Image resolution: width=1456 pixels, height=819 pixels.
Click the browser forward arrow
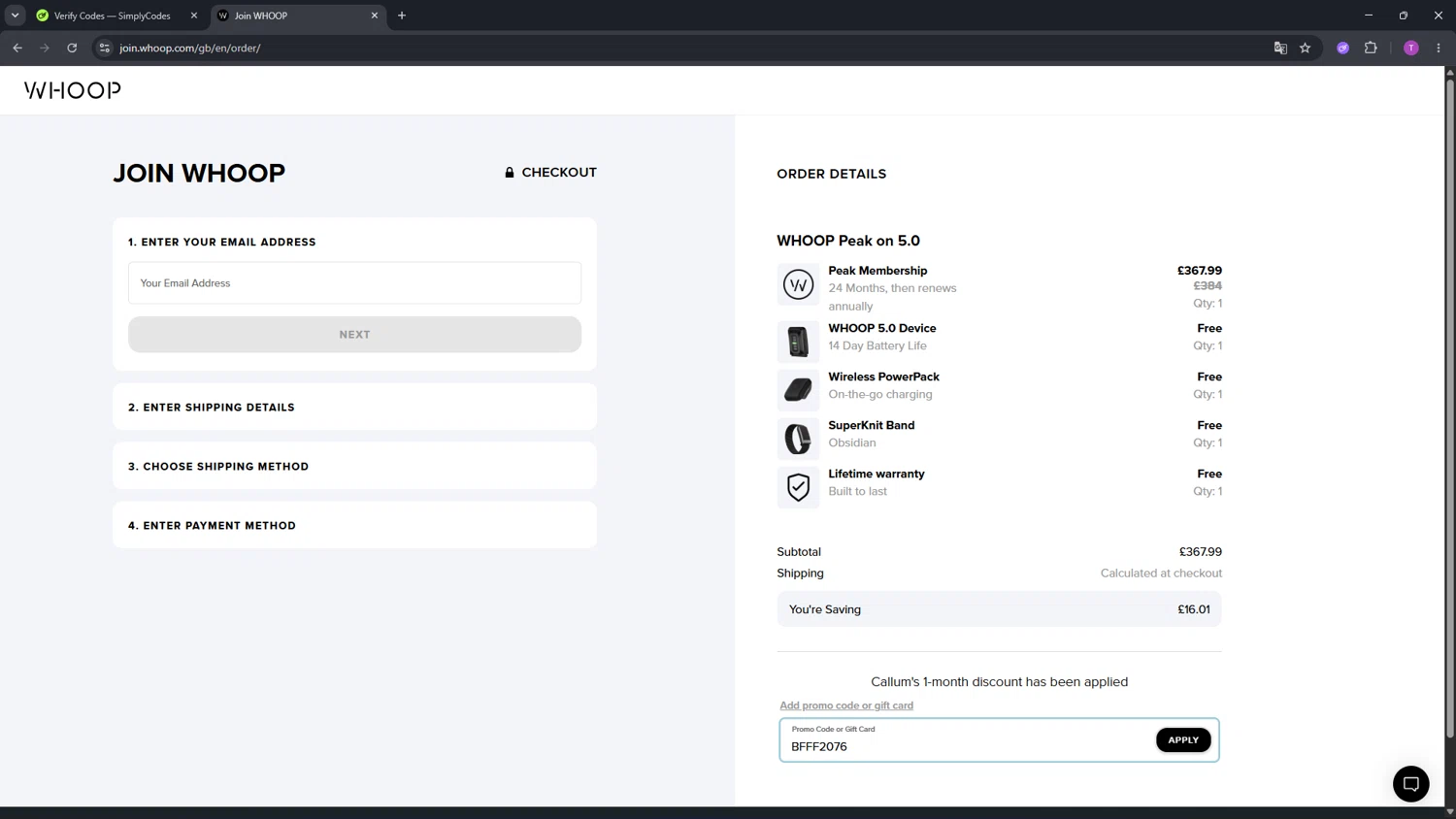point(45,48)
